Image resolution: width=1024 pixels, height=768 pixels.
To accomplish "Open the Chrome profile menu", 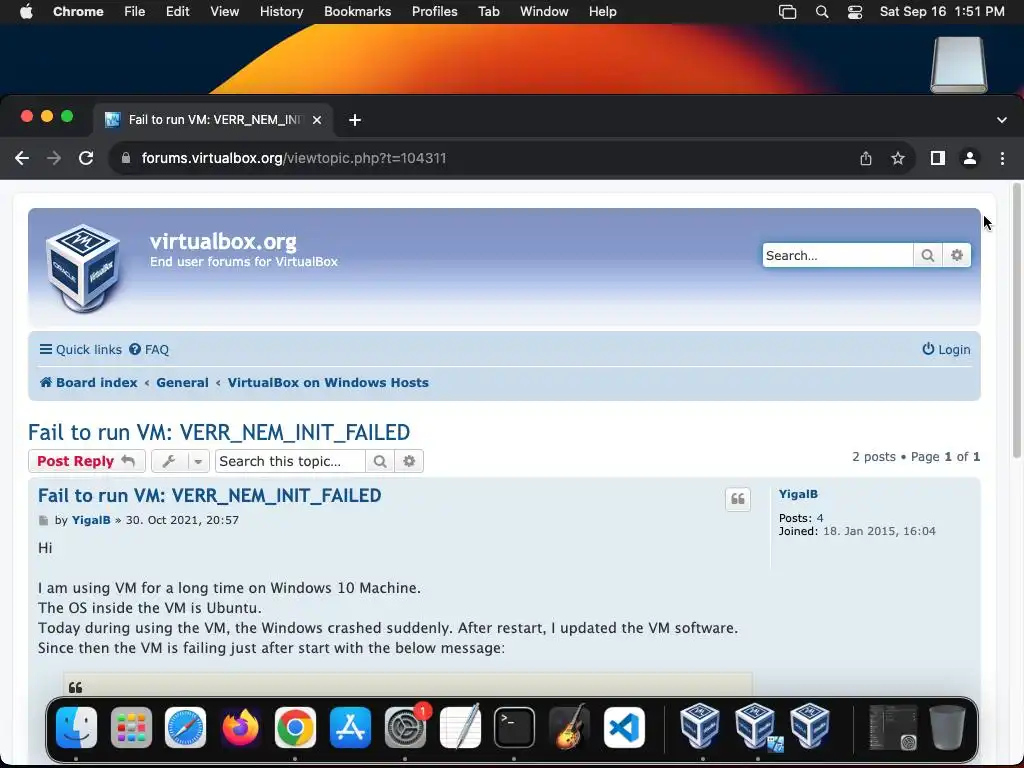I will click(970, 158).
